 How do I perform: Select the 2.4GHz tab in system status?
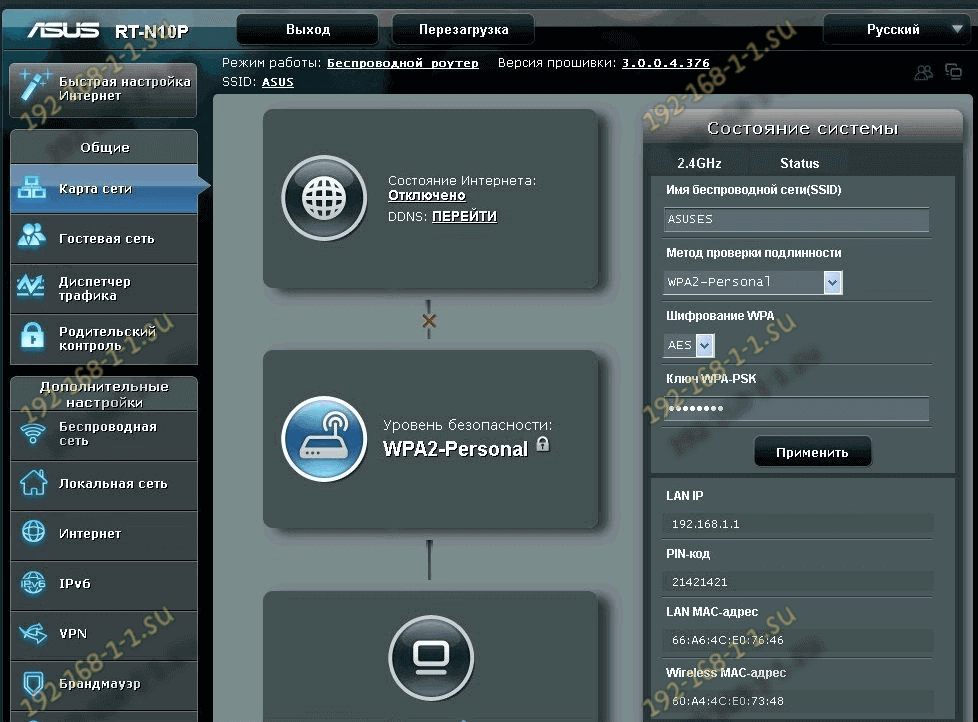(699, 163)
